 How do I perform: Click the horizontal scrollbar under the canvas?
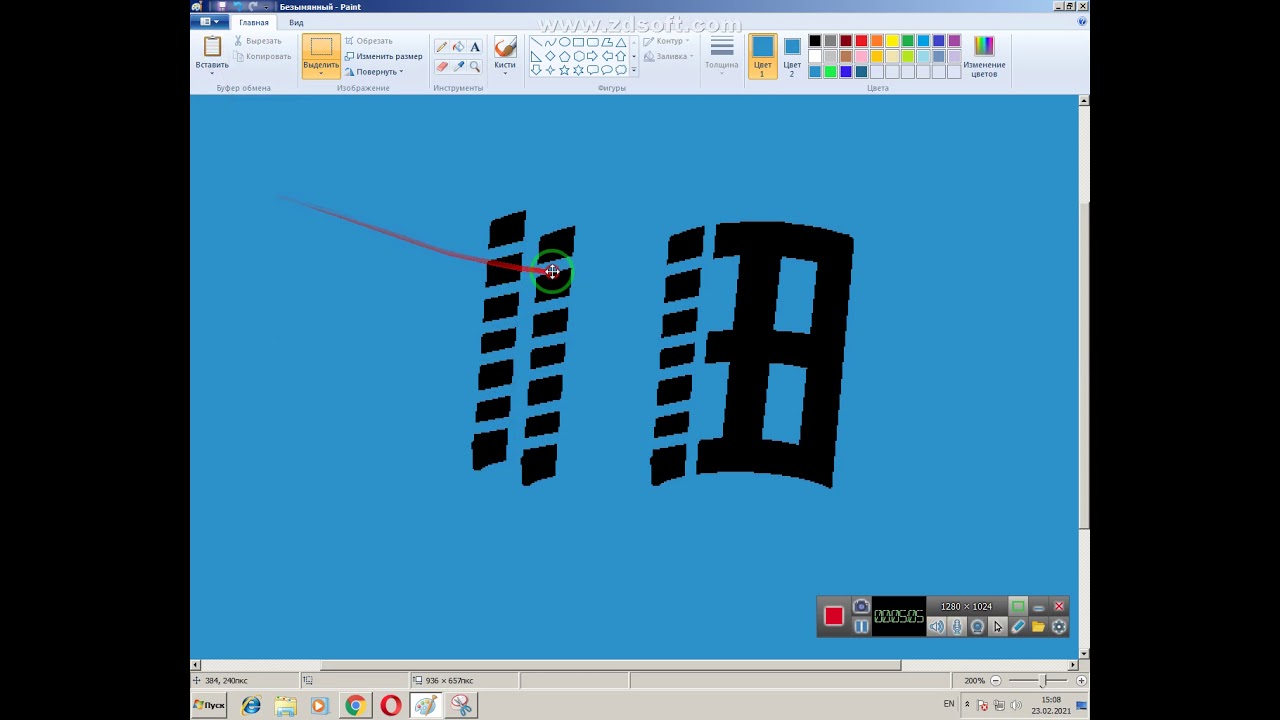click(610, 665)
